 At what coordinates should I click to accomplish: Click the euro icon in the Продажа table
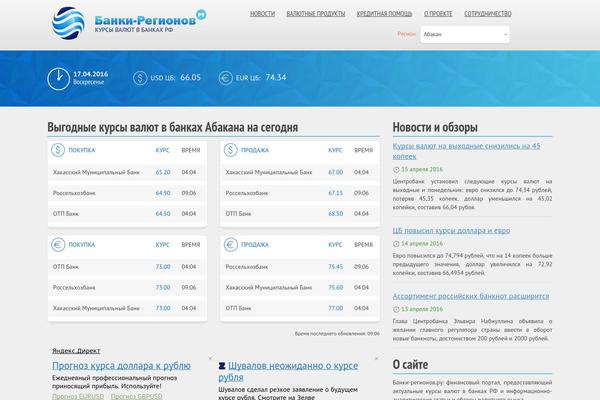pyautogui.click(x=231, y=244)
